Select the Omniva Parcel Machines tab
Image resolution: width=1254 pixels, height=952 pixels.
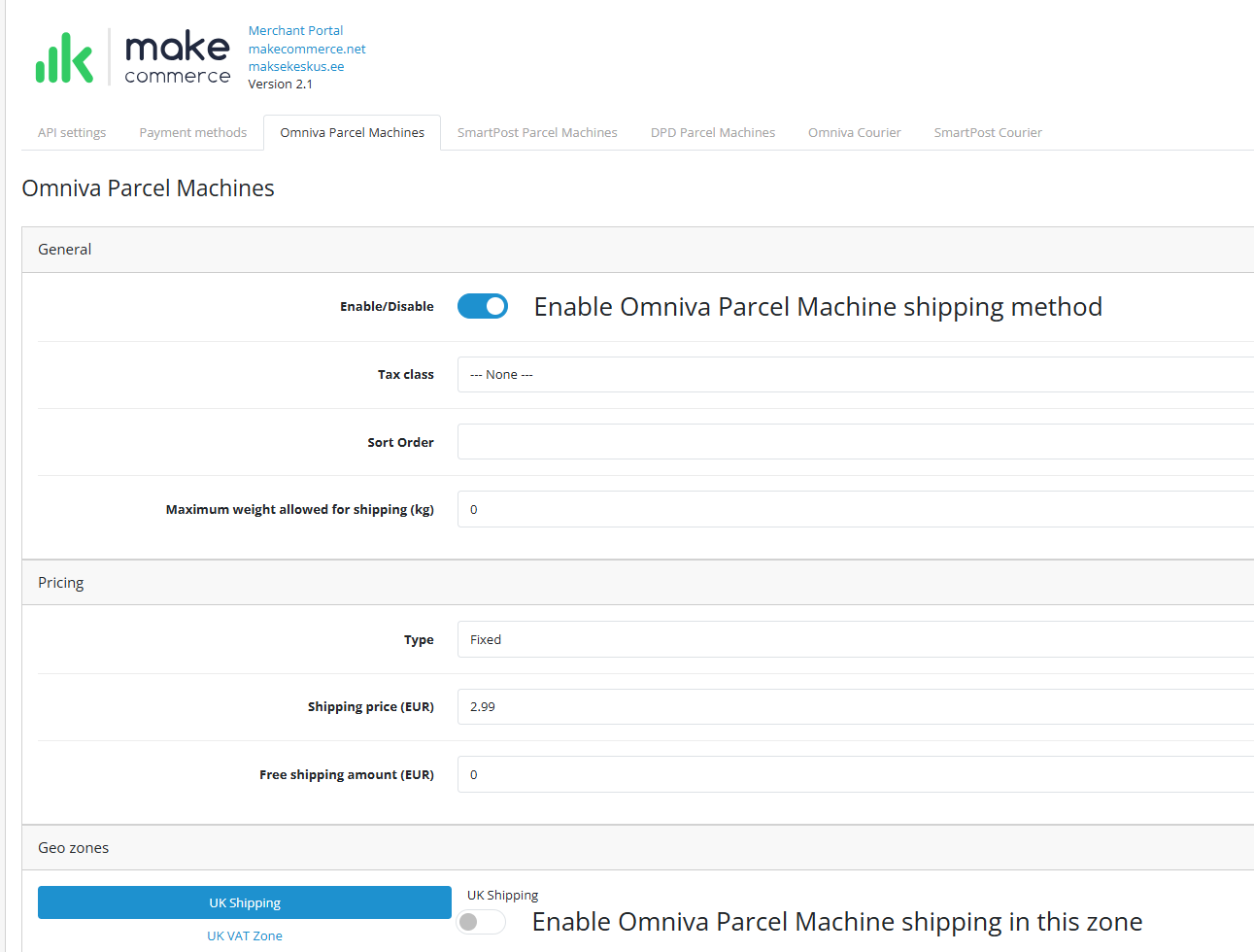353,132
